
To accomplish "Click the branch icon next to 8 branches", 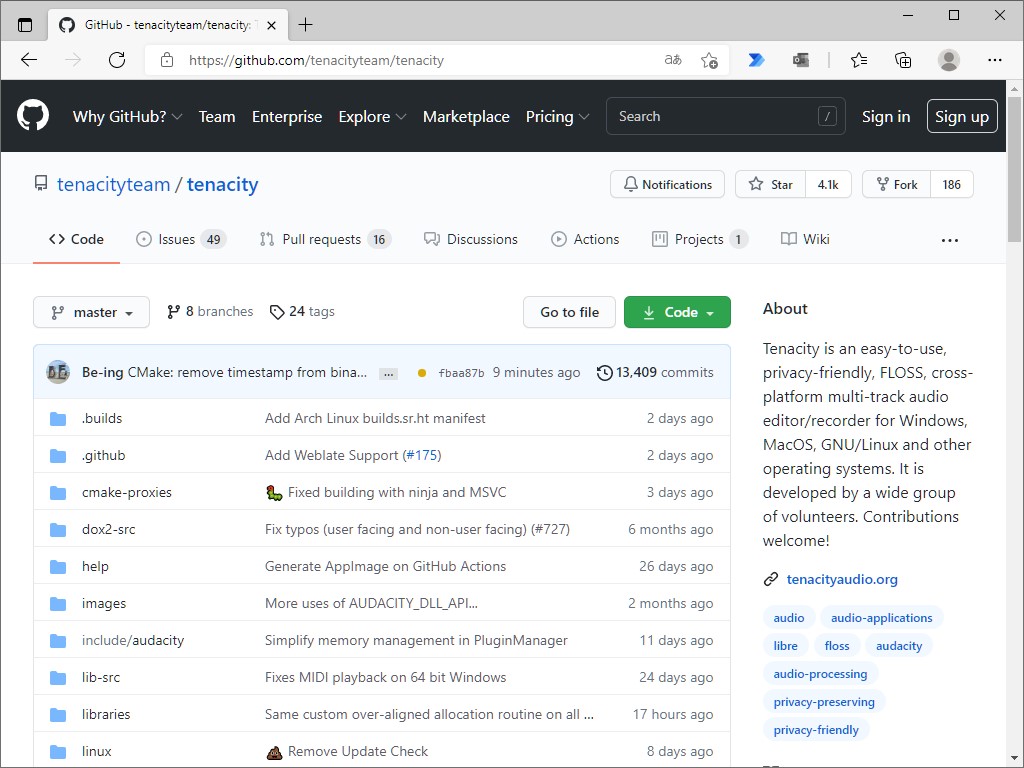I will pos(175,311).
